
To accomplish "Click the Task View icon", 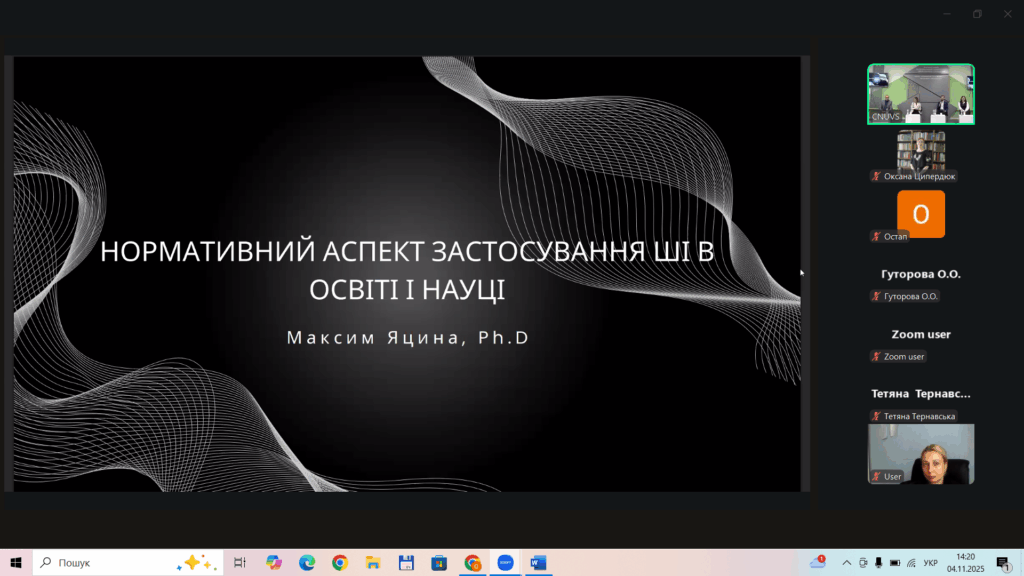I will coord(240,562).
